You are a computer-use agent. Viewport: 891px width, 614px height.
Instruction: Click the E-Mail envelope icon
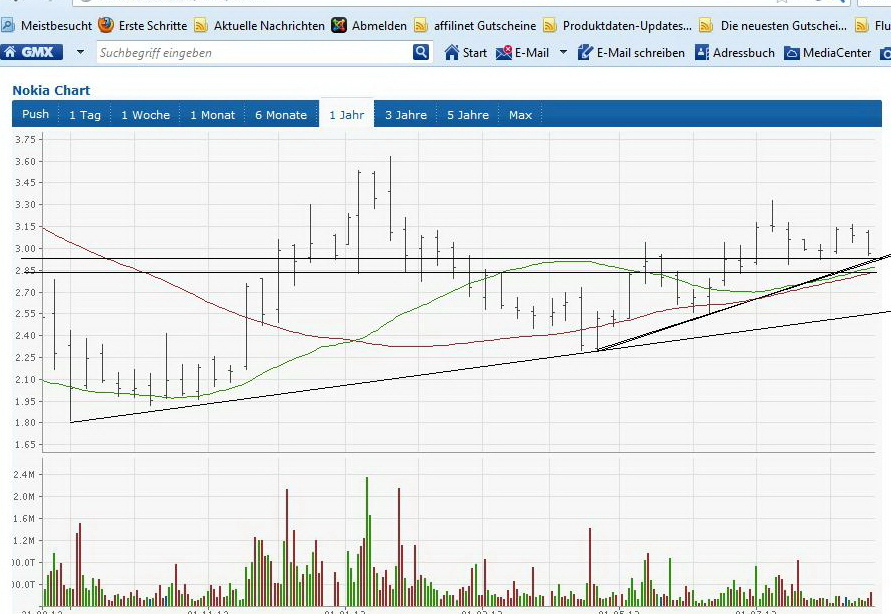[x=503, y=53]
